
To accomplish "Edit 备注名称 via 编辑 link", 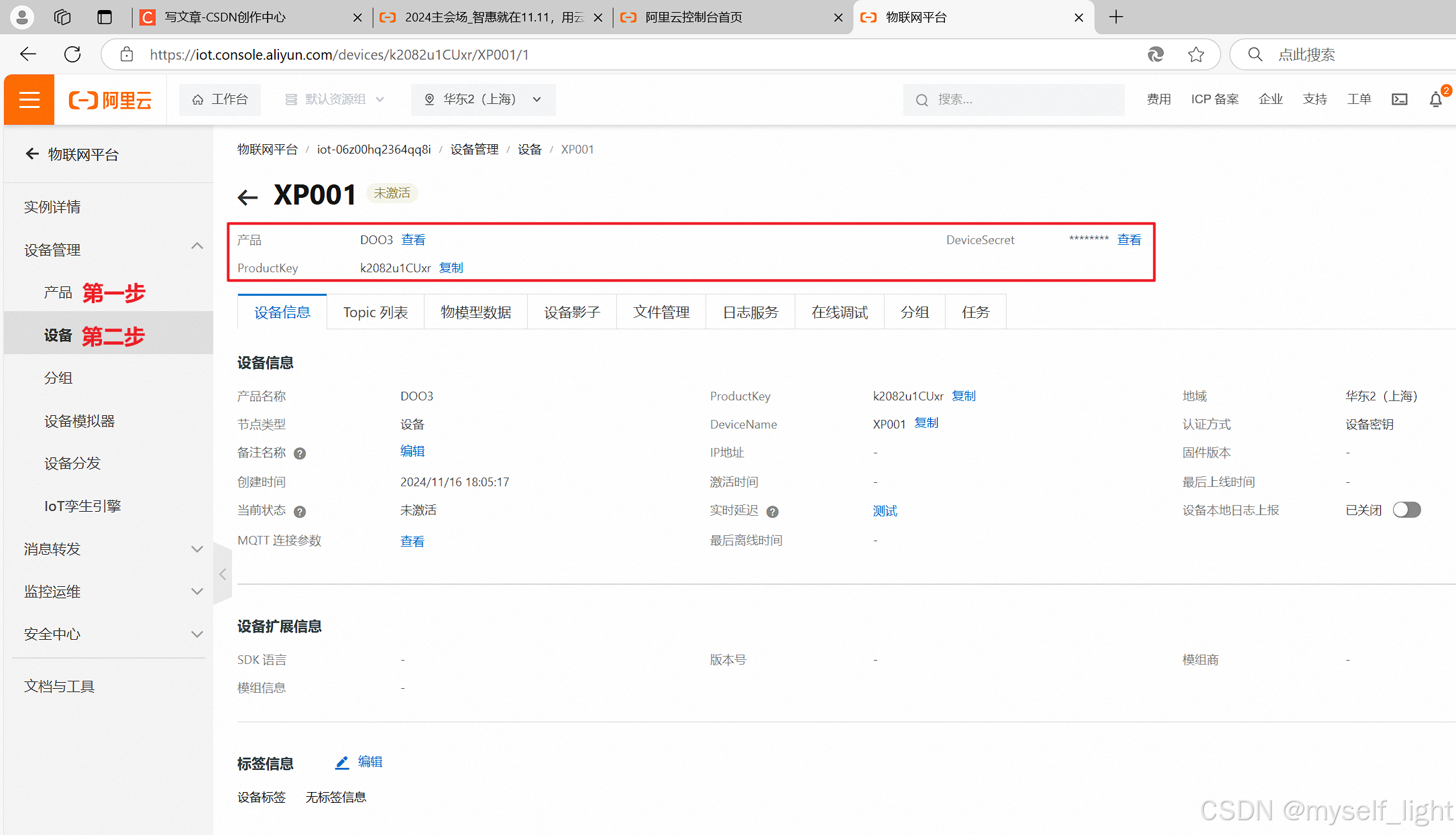I will (x=412, y=451).
